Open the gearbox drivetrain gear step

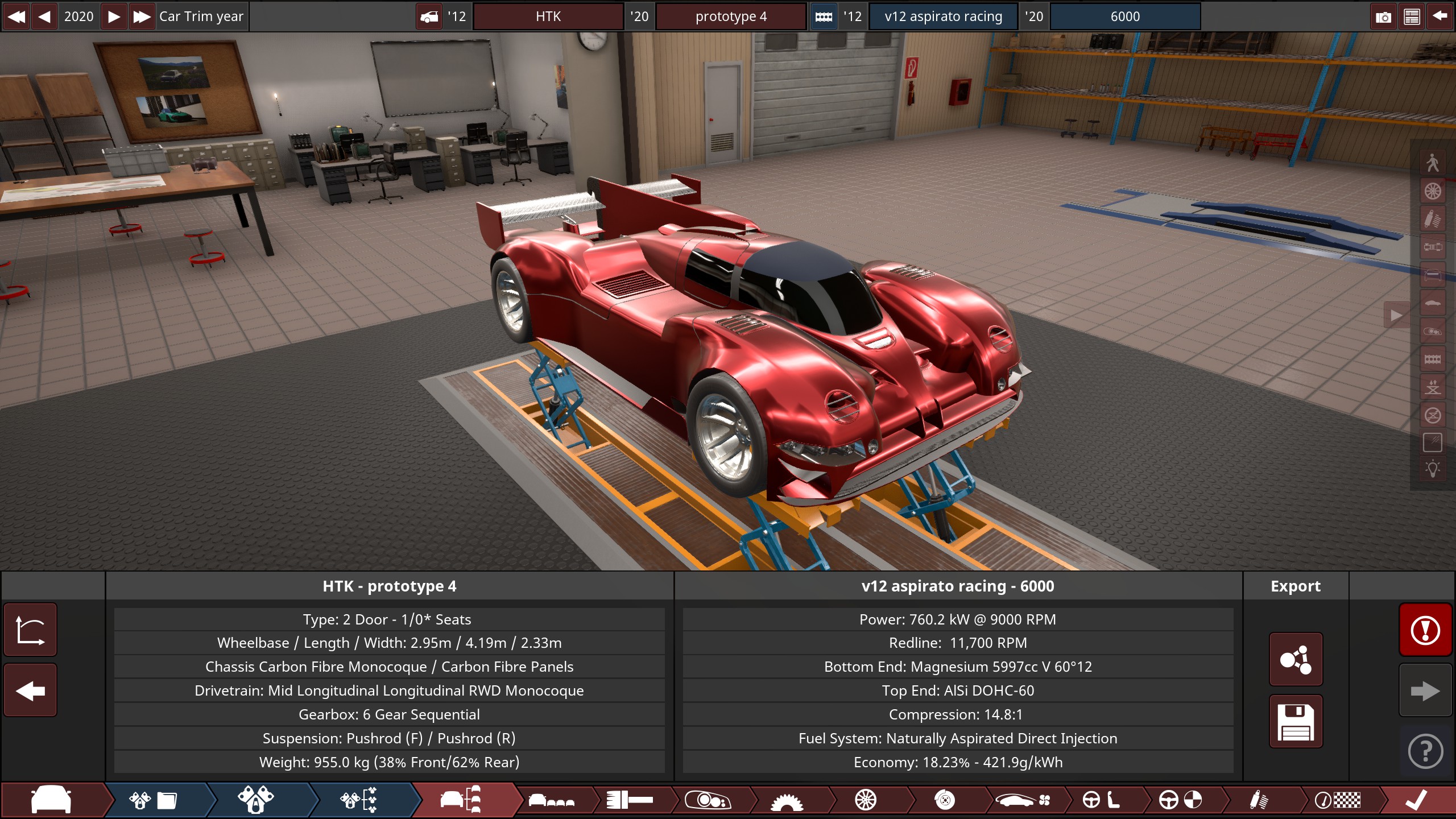click(x=787, y=800)
